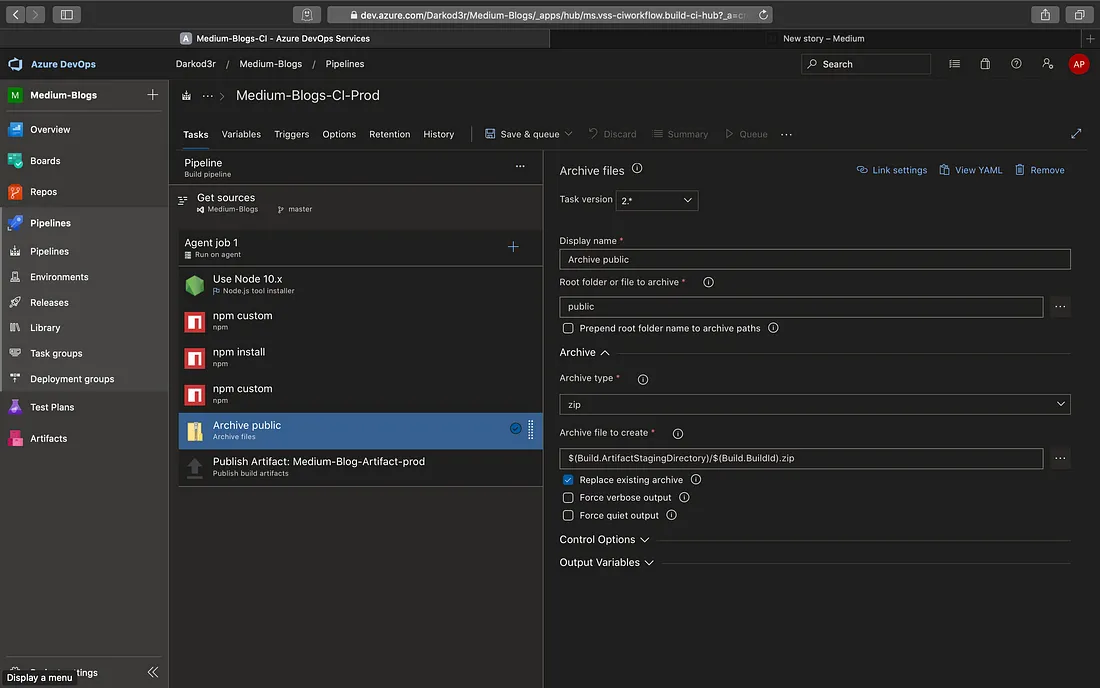Switch to the Options tab
Screen dimensions: 1100x688
[339, 134]
